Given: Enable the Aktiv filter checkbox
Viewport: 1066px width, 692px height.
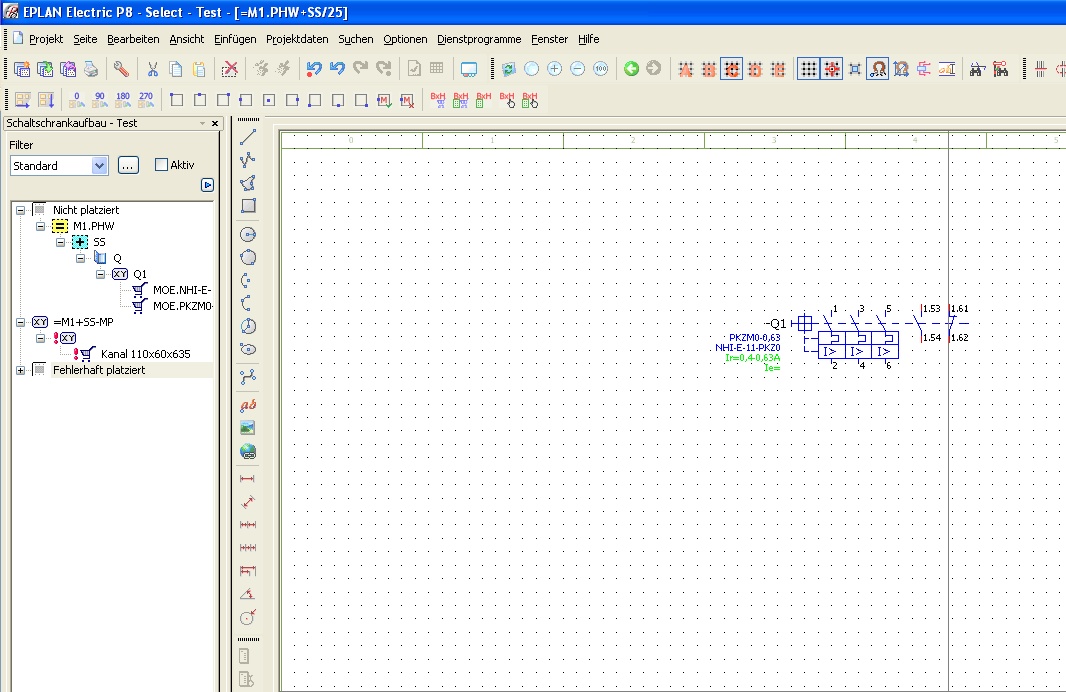Looking at the screenshot, I should tap(161, 165).
